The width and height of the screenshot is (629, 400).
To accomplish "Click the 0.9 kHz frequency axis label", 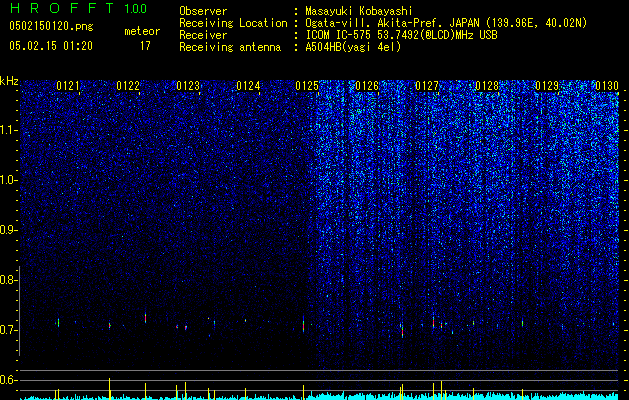I will pyautogui.click(x=8, y=230).
